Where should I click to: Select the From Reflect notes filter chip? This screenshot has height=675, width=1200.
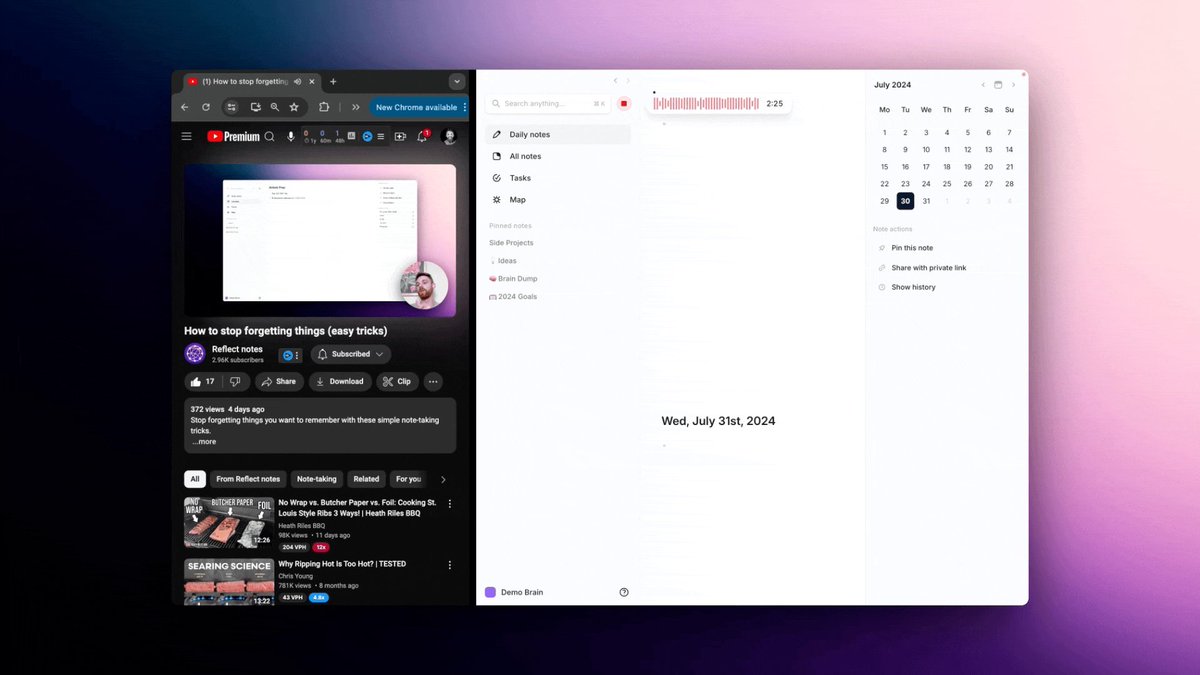point(249,479)
